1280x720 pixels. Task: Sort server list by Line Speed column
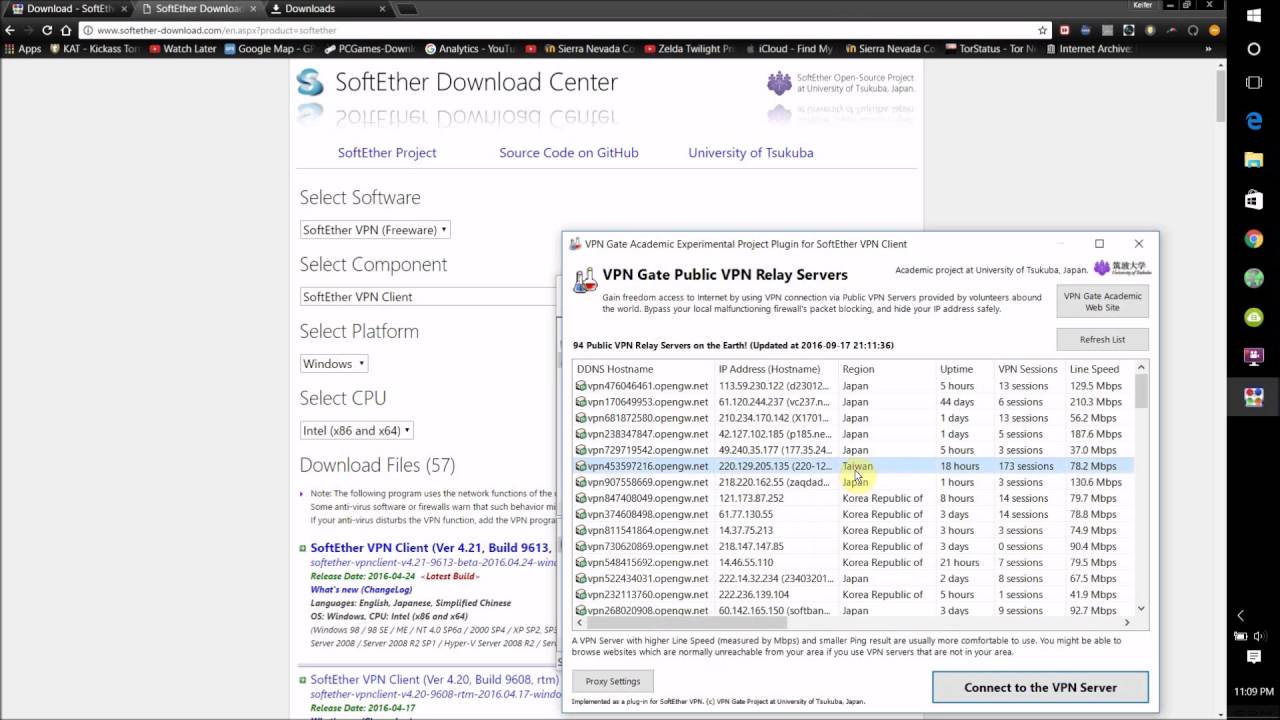pyautogui.click(x=1098, y=369)
